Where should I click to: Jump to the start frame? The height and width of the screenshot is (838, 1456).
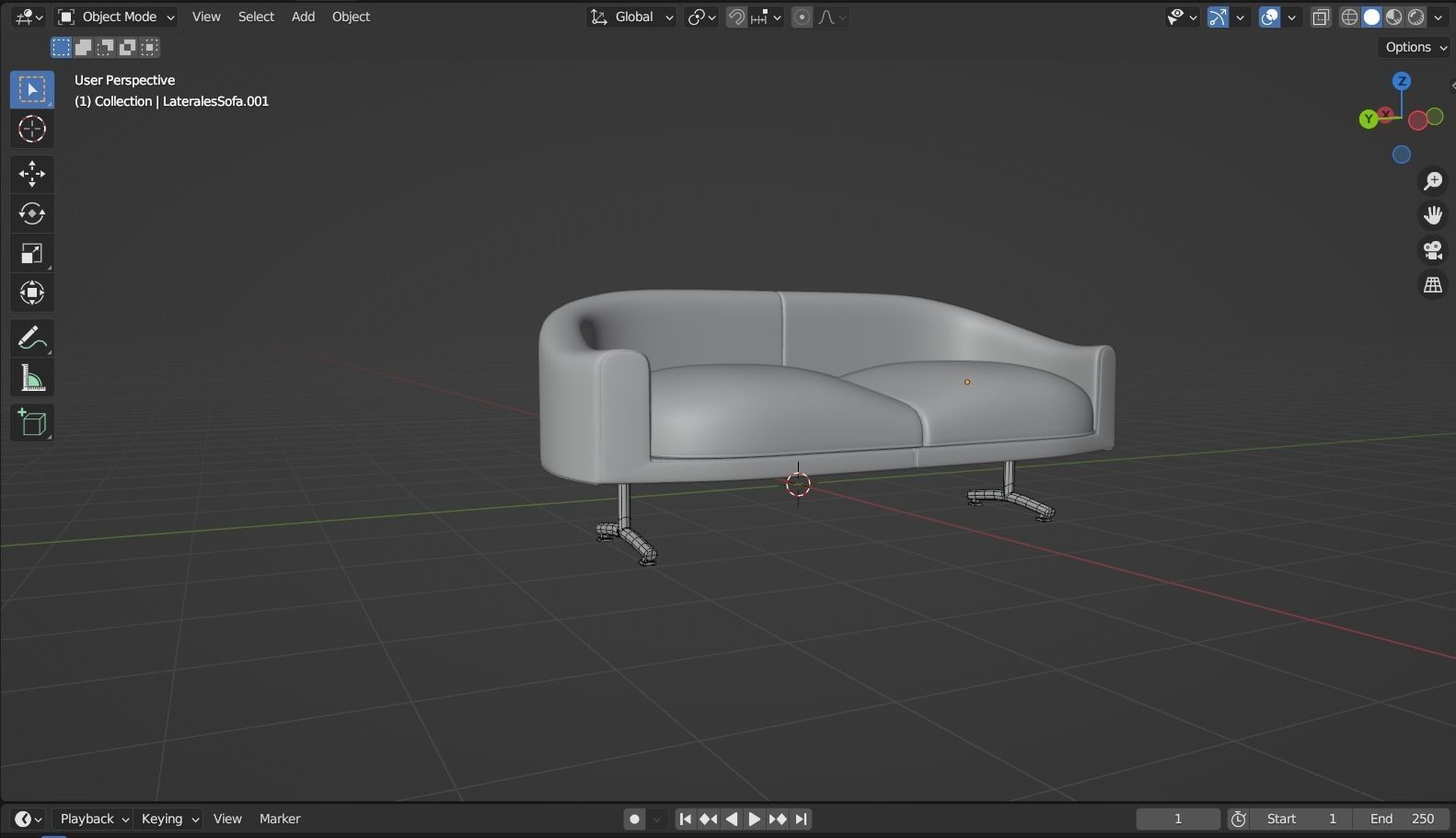tap(685, 819)
